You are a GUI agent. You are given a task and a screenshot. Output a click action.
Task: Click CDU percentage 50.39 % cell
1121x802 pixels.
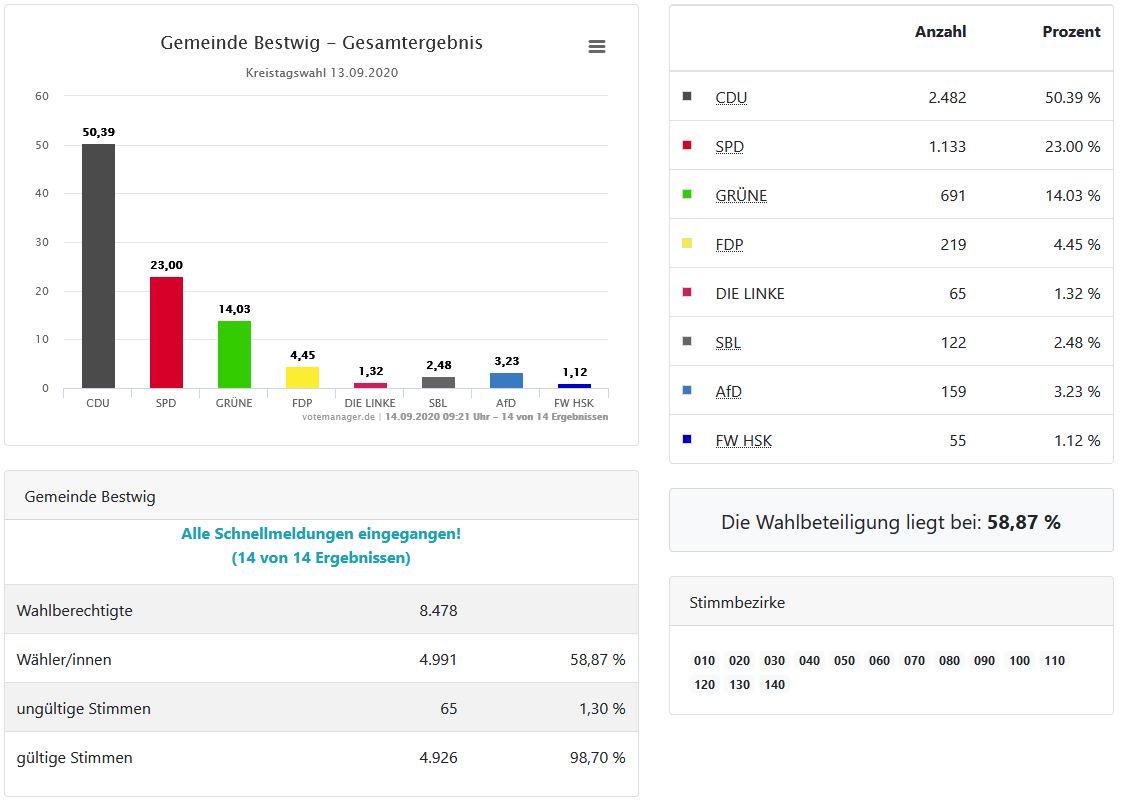[x=1072, y=98]
